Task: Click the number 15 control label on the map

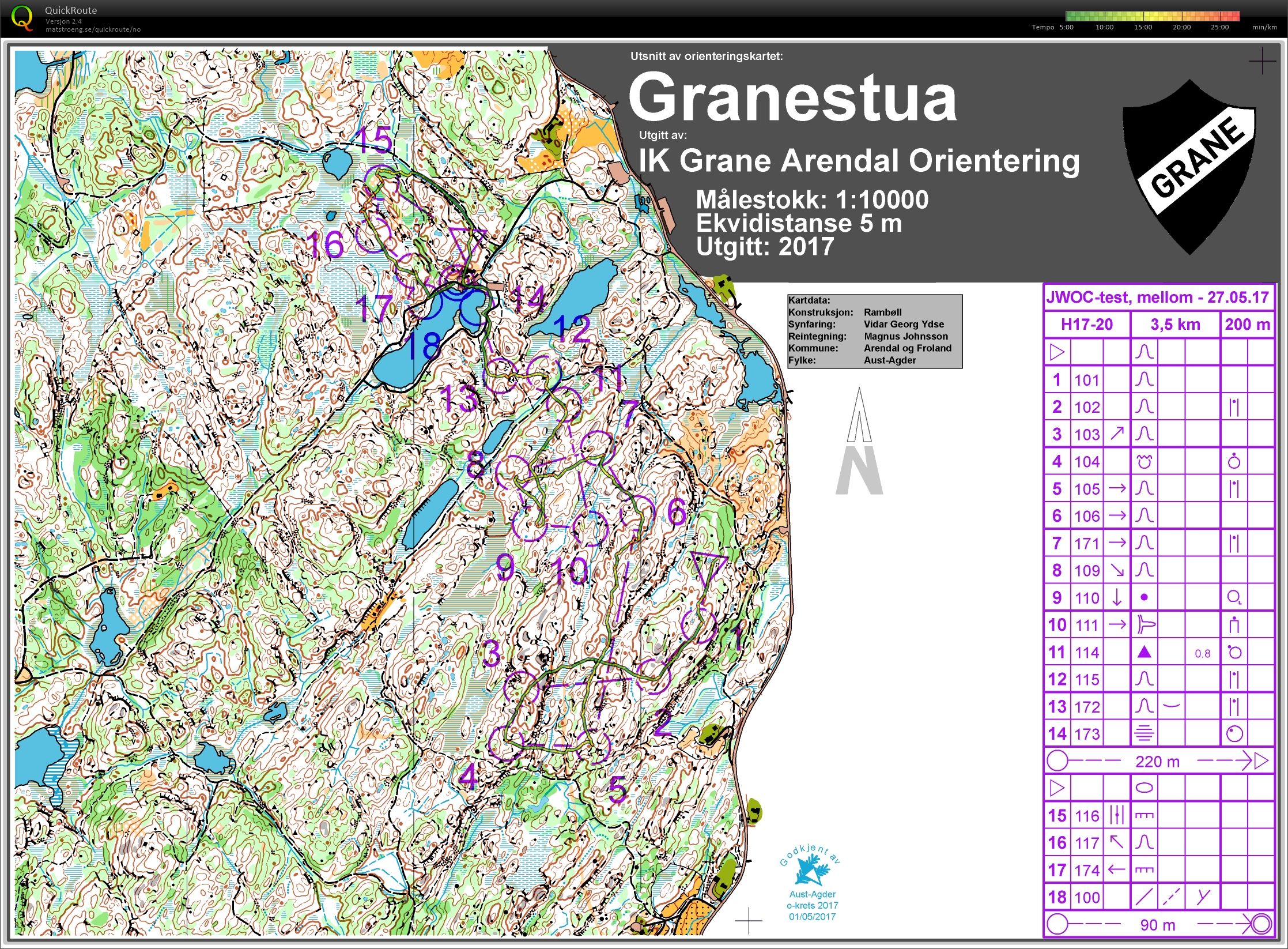Action: tap(373, 140)
